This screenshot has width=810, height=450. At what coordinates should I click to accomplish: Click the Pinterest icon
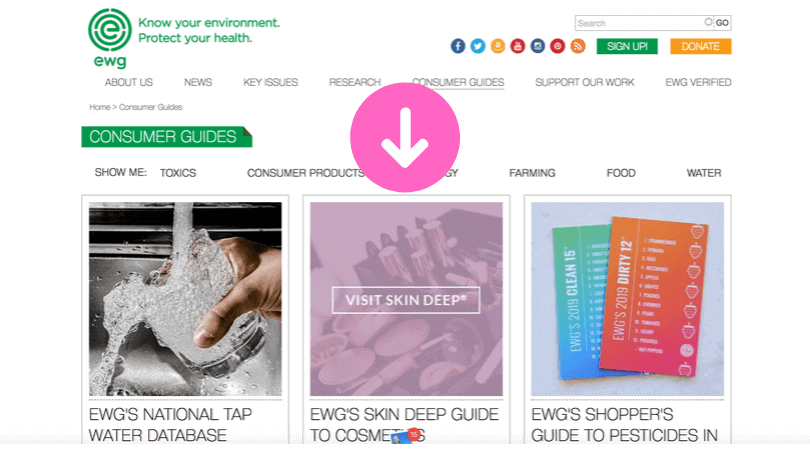(557, 46)
